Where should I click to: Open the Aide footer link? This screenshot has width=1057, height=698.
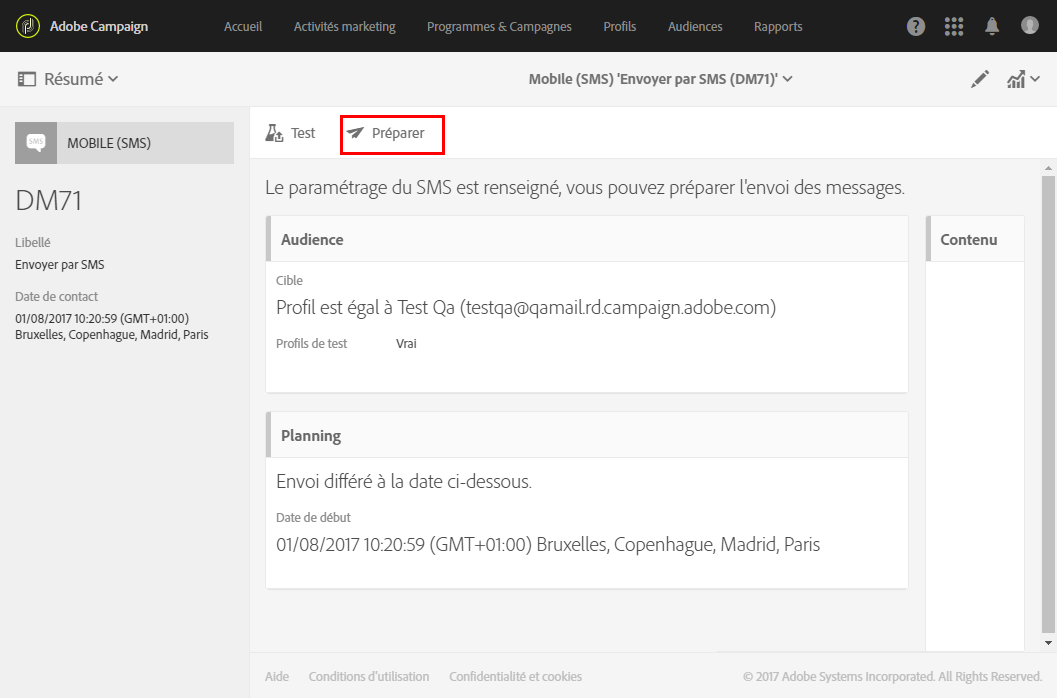pos(277,676)
